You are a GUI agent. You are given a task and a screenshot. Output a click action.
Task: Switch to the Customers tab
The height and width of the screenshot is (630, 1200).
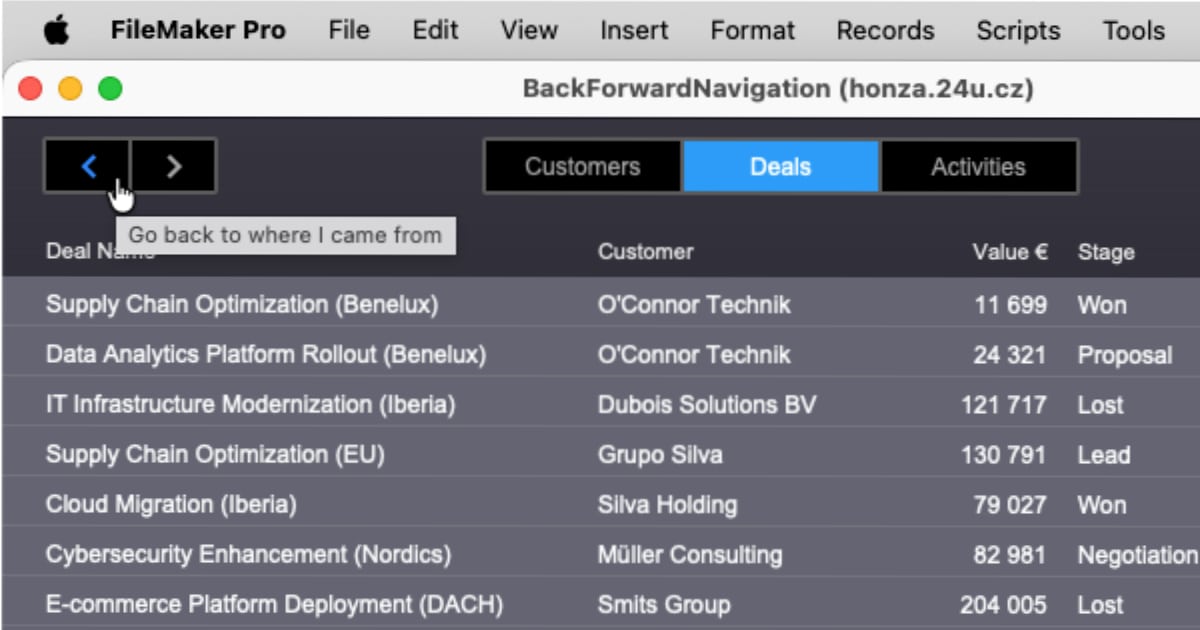pyautogui.click(x=583, y=167)
